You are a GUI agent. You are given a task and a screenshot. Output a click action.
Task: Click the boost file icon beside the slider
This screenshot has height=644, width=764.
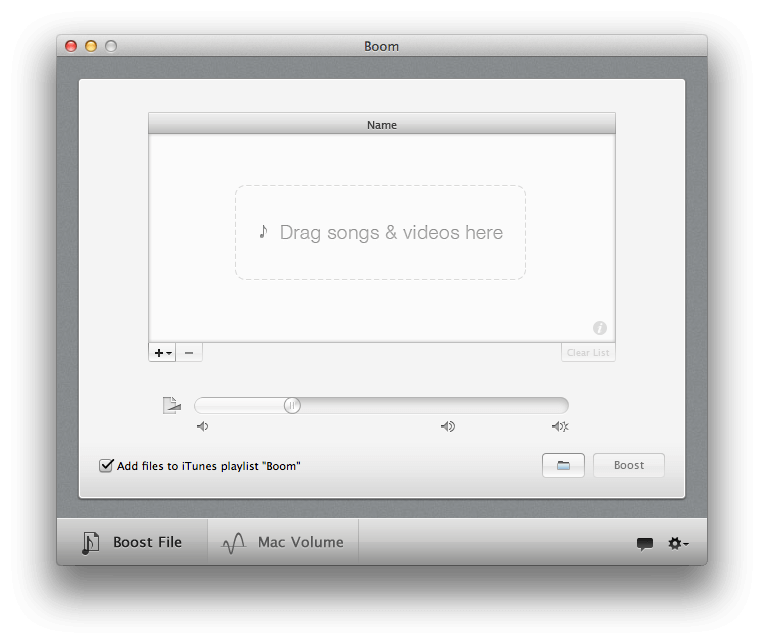pyautogui.click(x=172, y=405)
